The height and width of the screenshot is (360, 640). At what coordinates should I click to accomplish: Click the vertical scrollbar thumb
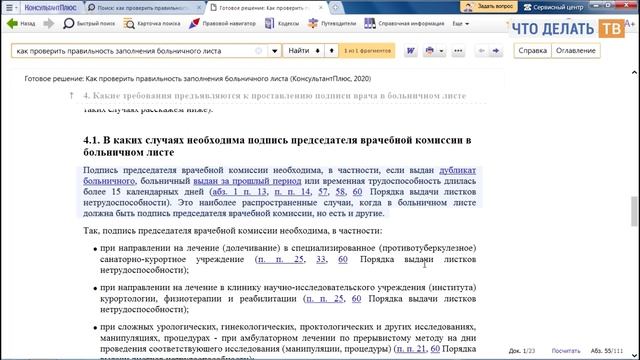634,211
